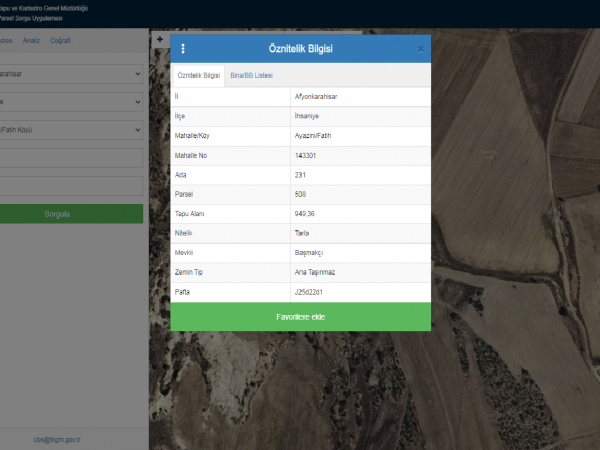Switch to the Öznitelik Bilgisi tab

click(x=199, y=75)
